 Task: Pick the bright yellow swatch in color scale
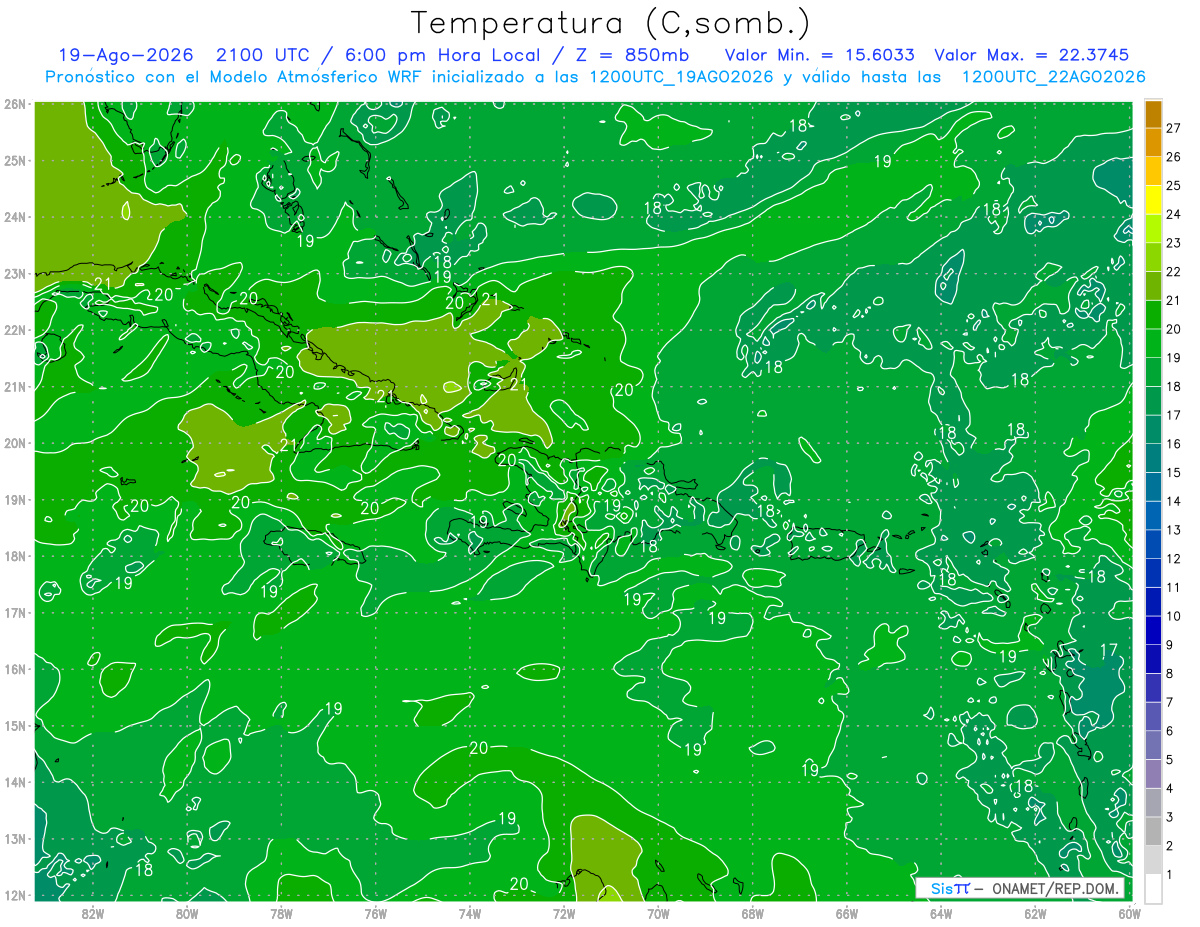(1153, 200)
